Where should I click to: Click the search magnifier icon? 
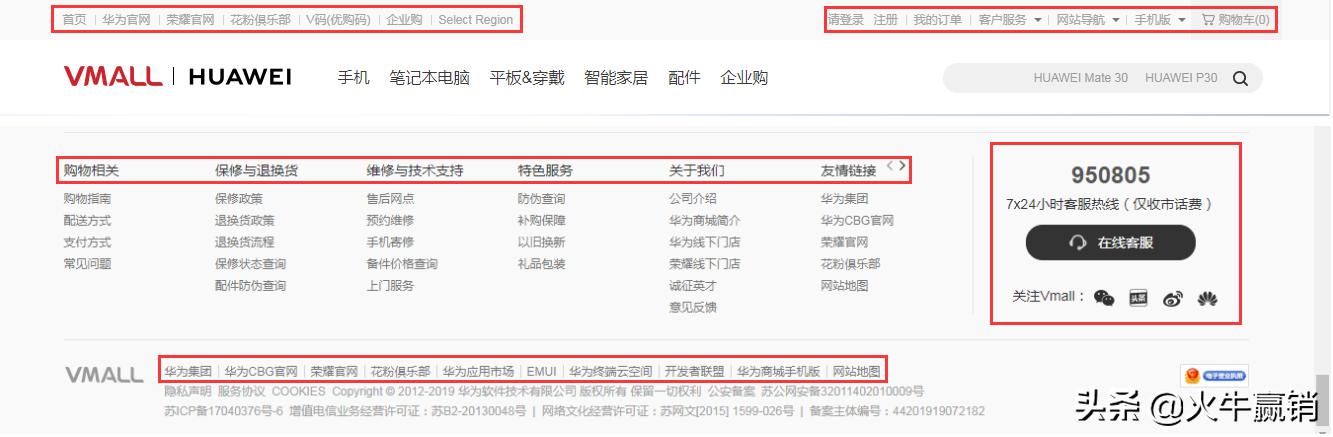[1240, 78]
